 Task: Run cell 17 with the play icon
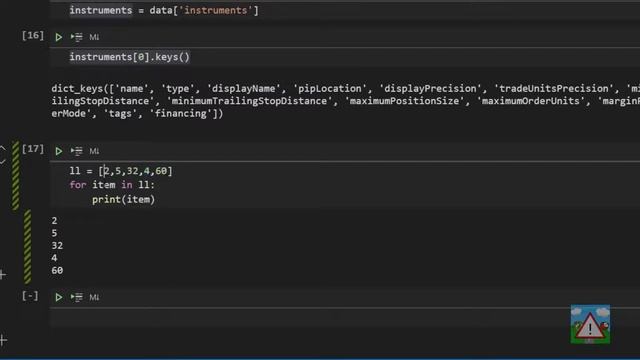pyautogui.click(x=58, y=151)
